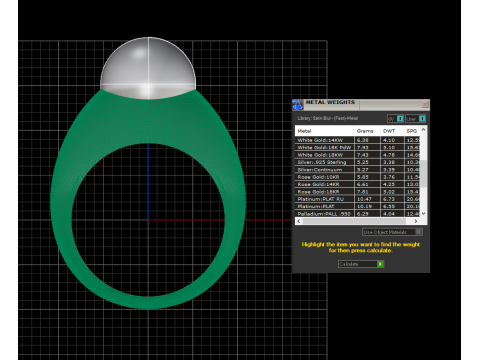Select the Silver:Continuum row
The width and height of the screenshot is (480, 360).
(x=358, y=169)
